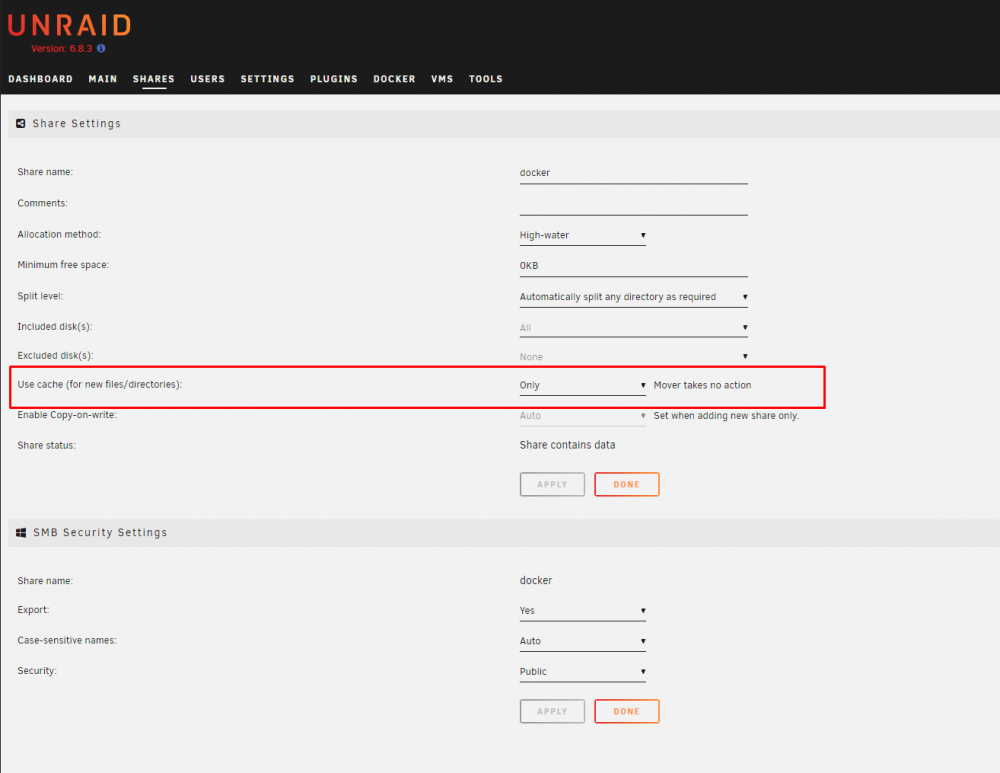The image size is (1000, 773).
Task: Click Apply in Share Settings
Action: coord(552,485)
